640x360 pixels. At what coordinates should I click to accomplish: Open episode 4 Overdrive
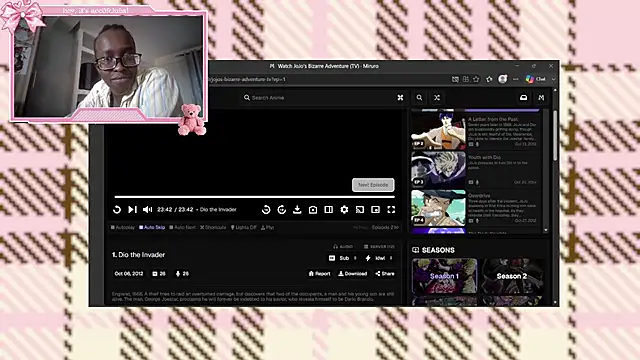click(476, 208)
